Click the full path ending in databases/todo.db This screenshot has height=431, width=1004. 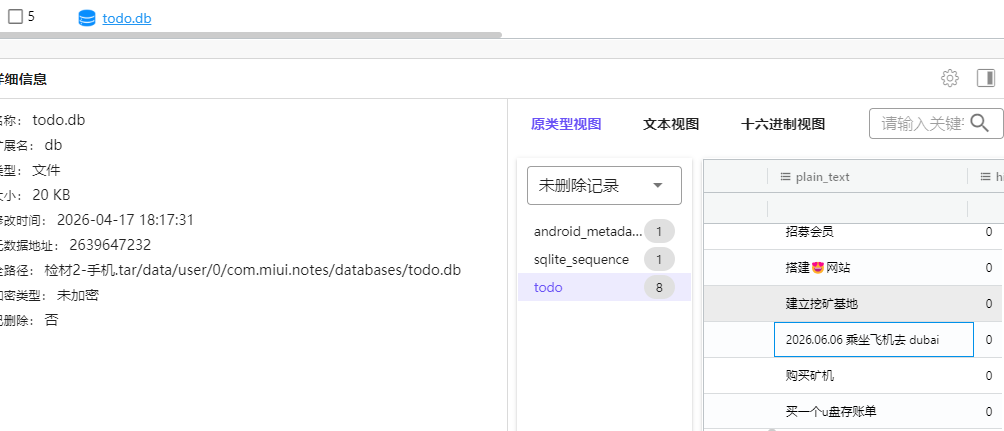252,270
